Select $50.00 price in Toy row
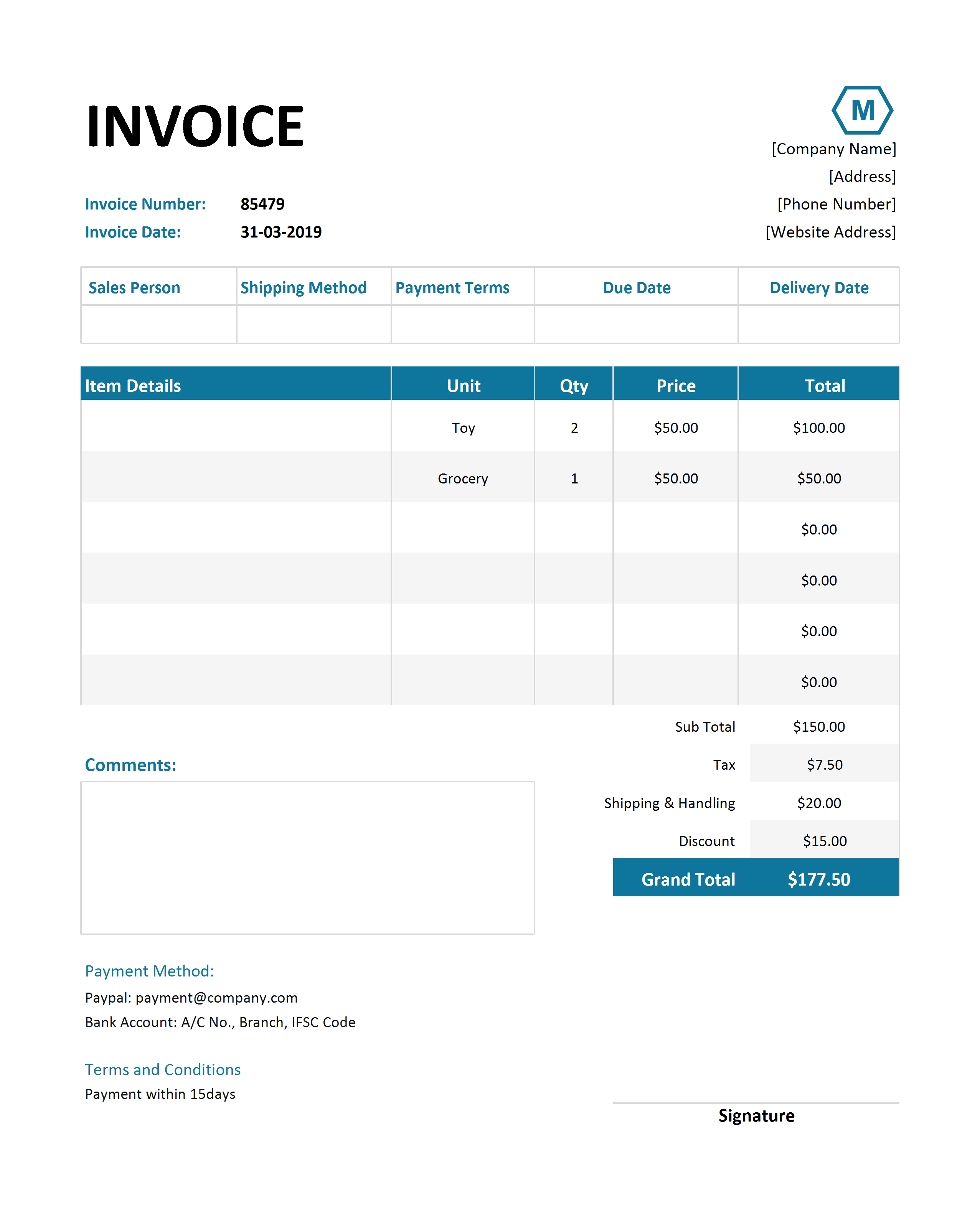Viewport: 980px width, 1214px height. [x=676, y=426]
